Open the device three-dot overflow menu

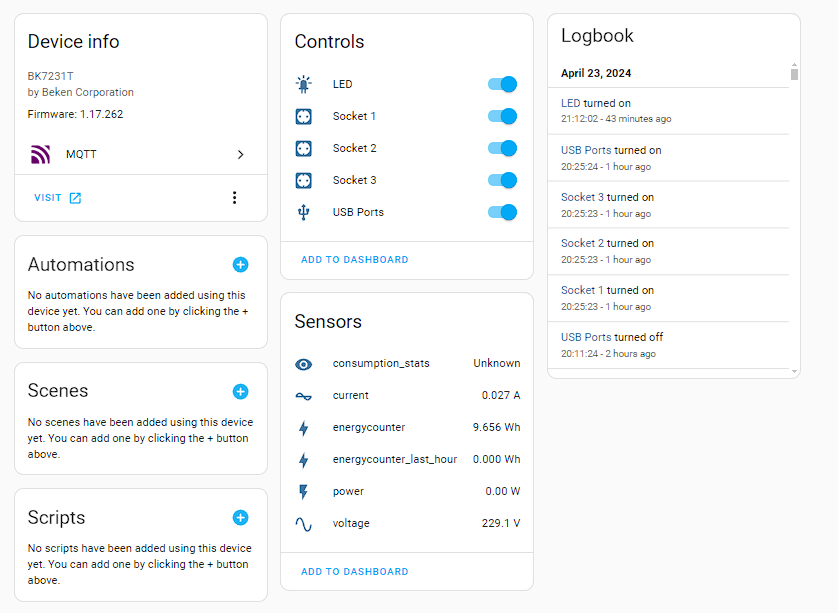tap(235, 198)
